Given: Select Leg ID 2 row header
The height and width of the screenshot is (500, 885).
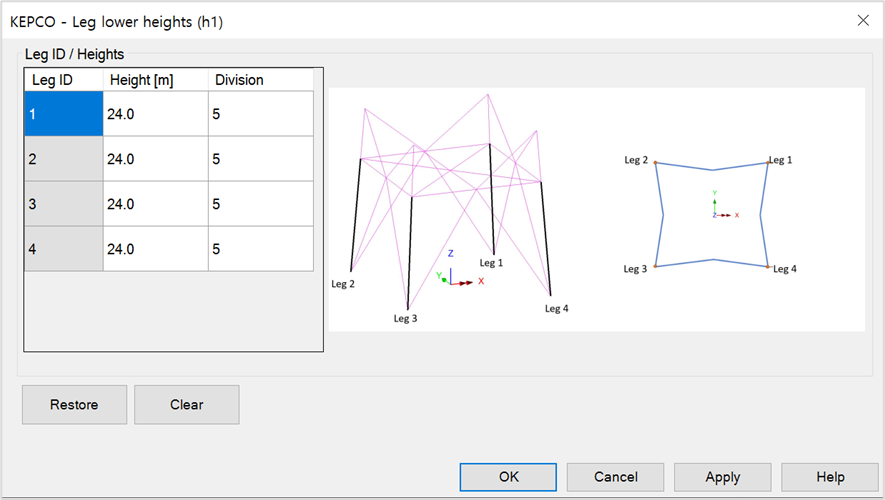Looking at the screenshot, I should [x=63, y=159].
